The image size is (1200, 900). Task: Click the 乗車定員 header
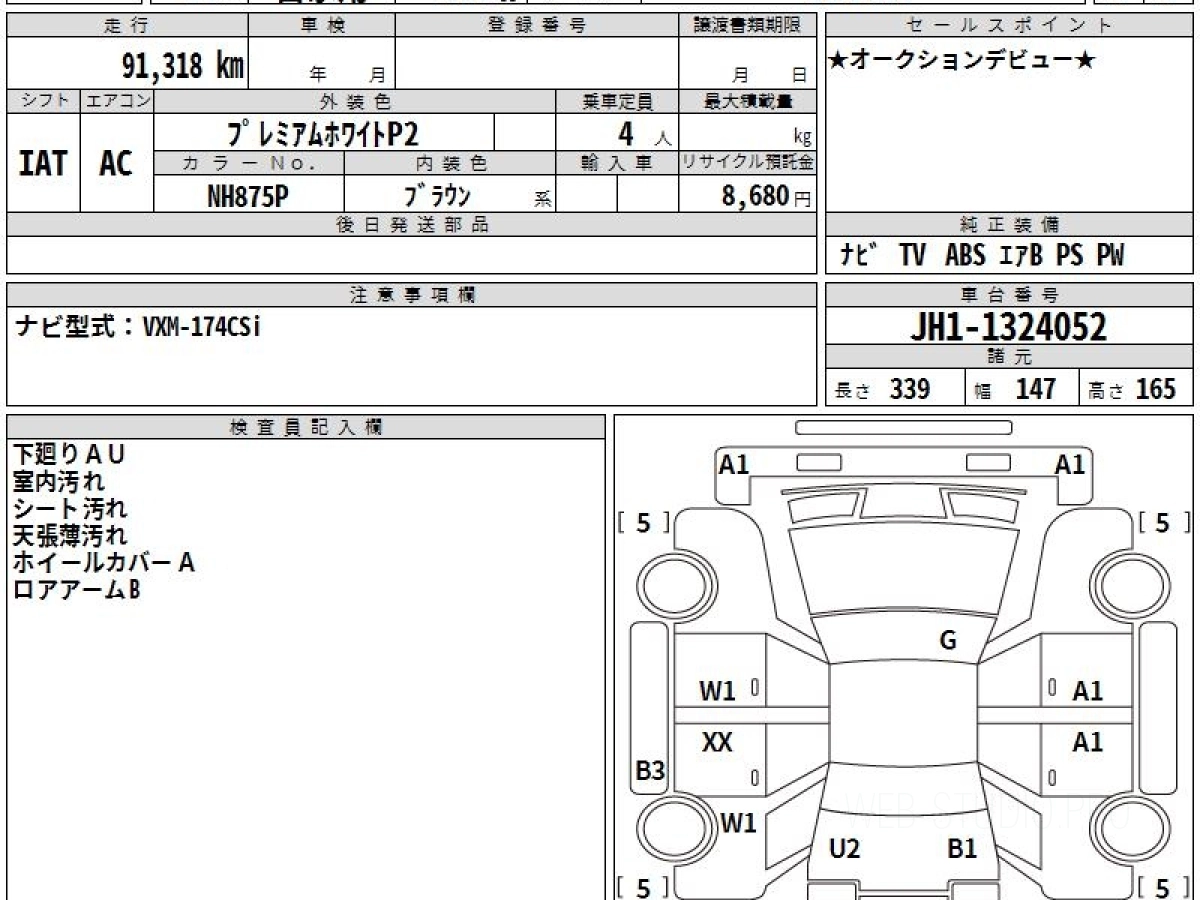(x=617, y=101)
